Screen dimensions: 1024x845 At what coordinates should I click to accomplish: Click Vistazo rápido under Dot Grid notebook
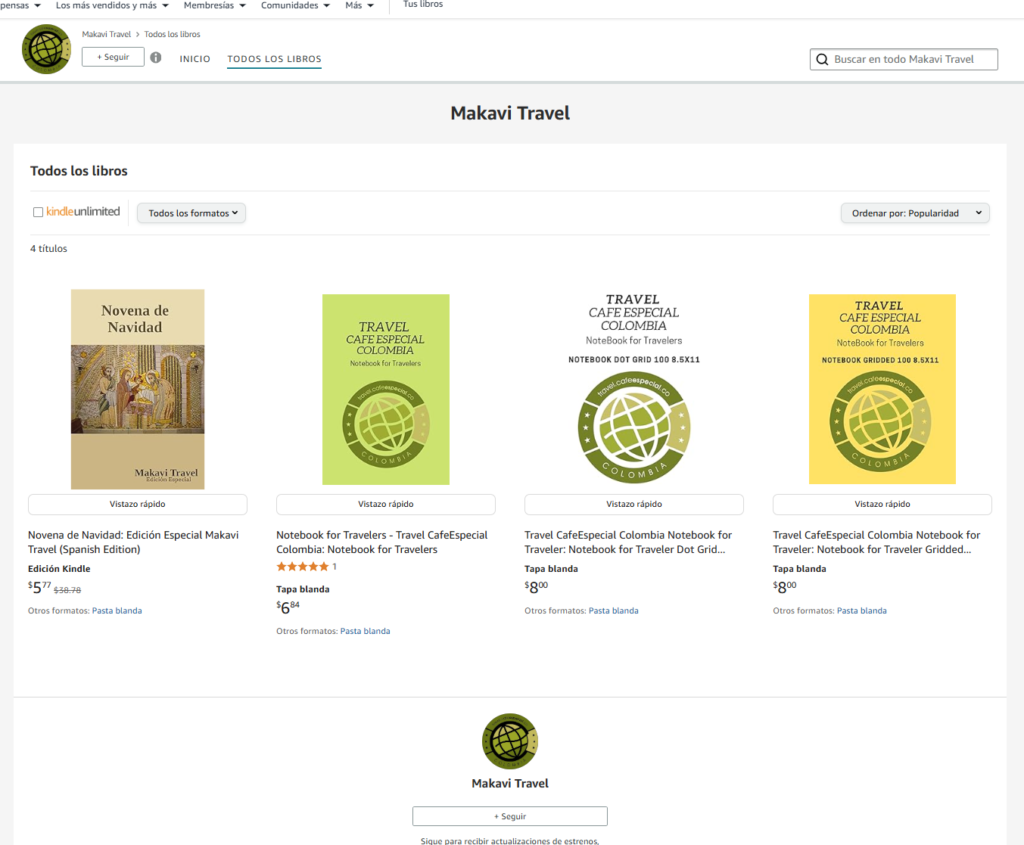634,504
